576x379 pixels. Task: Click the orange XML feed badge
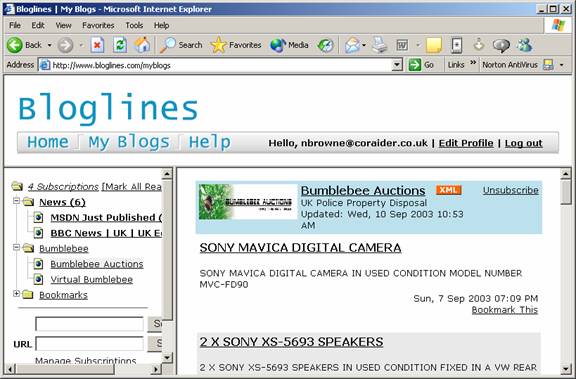449,190
